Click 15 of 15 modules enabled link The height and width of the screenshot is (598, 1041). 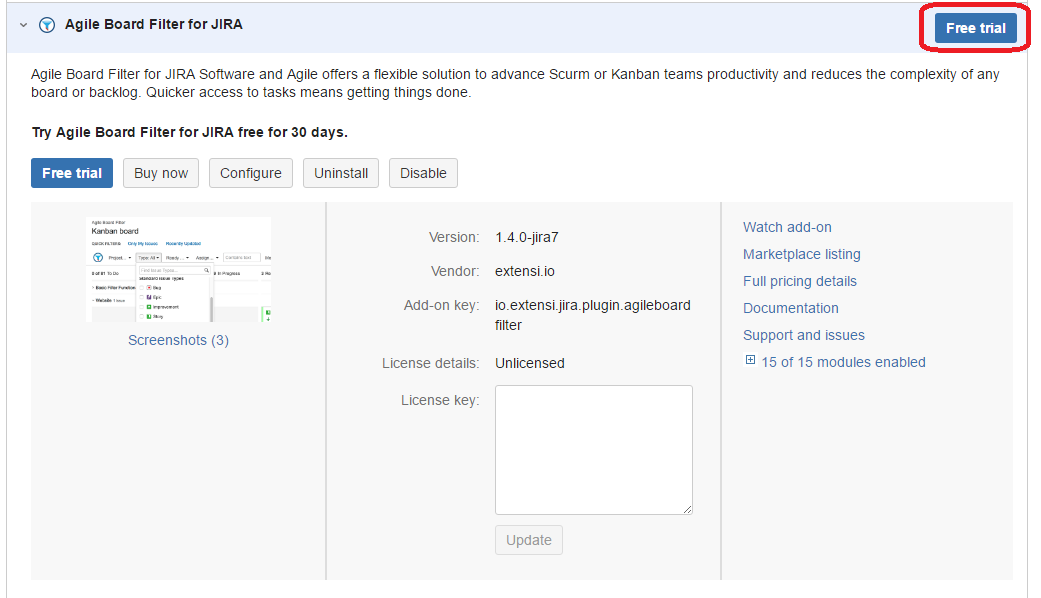point(843,362)
